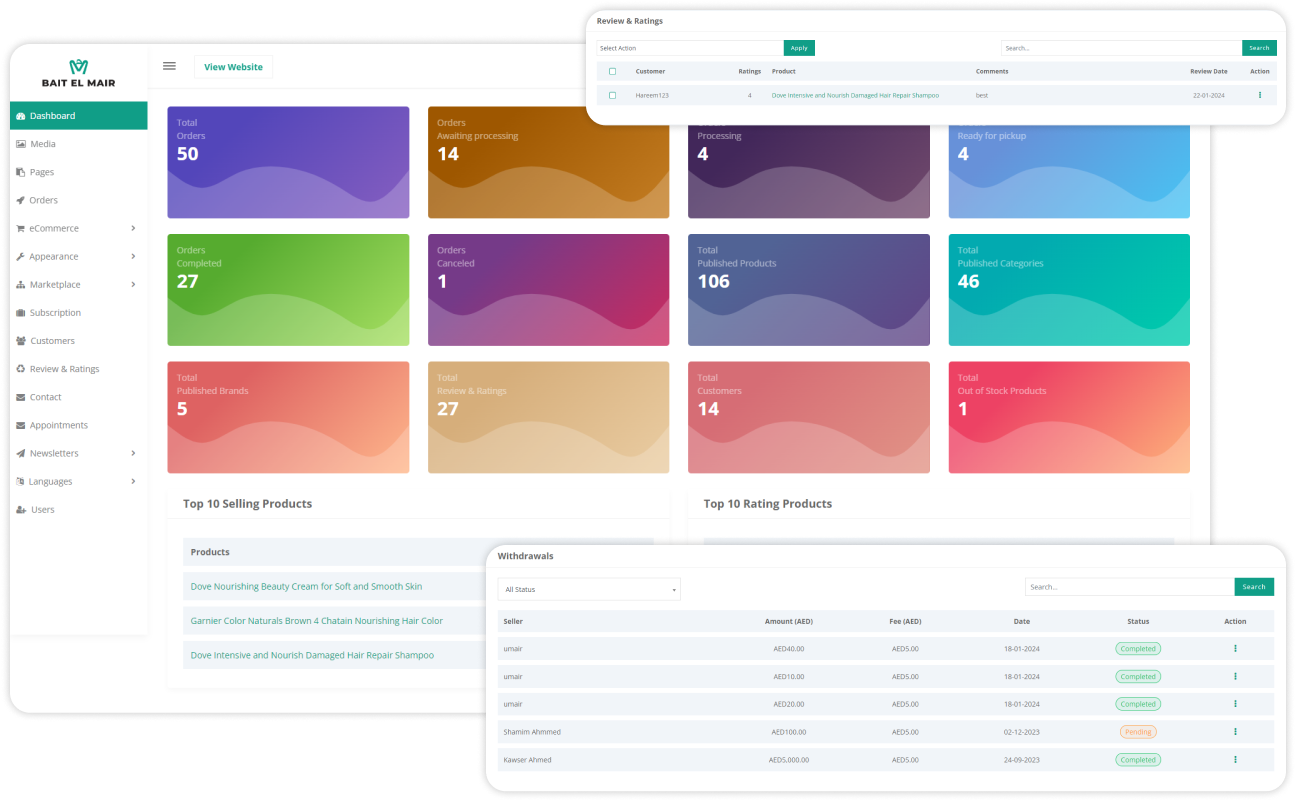Check the Hareem123 review row checkbox
This screenshot has height=802, width=1296.
tap(612, 95)
